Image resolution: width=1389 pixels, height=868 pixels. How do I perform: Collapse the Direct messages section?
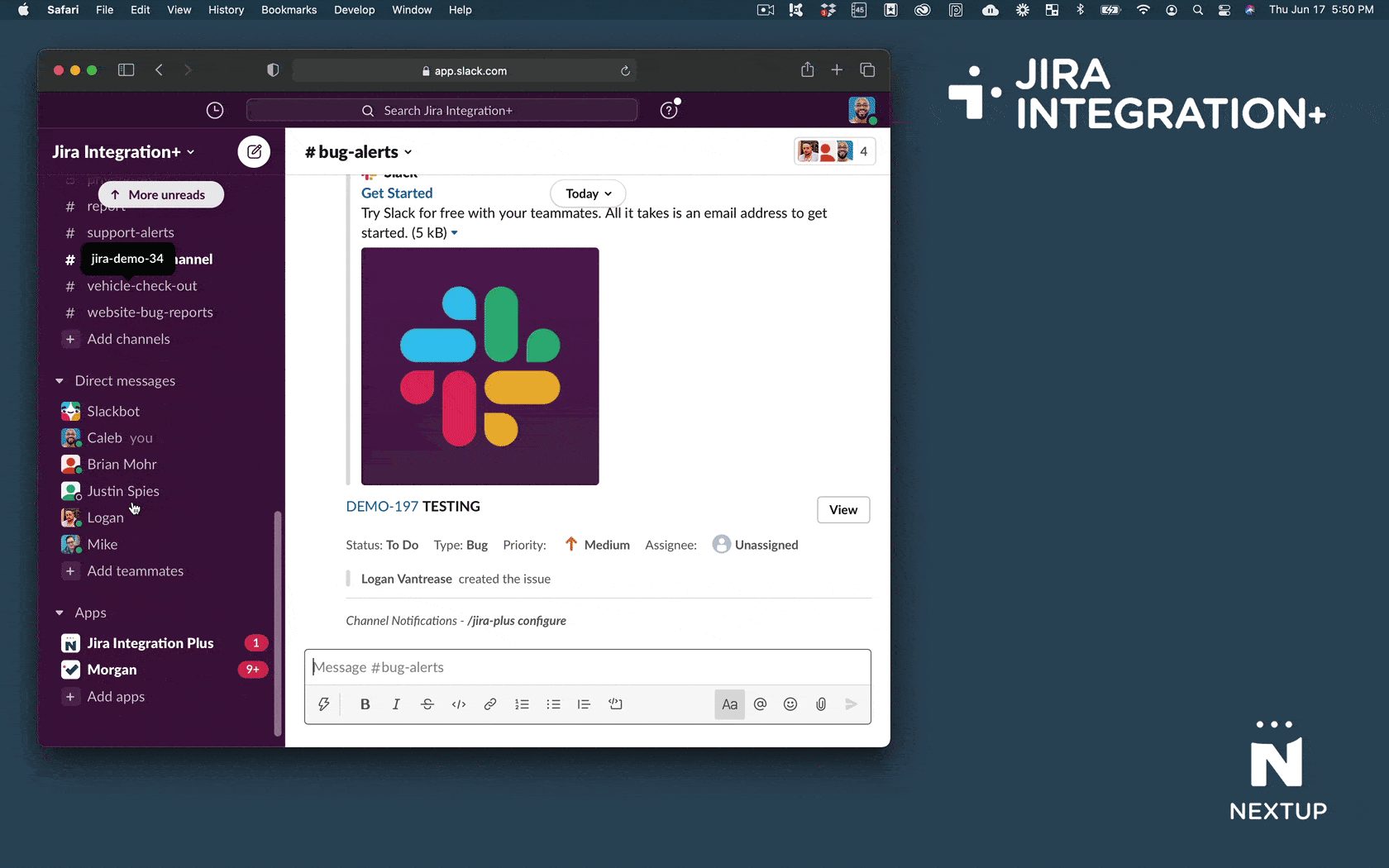tap(60, 381)
